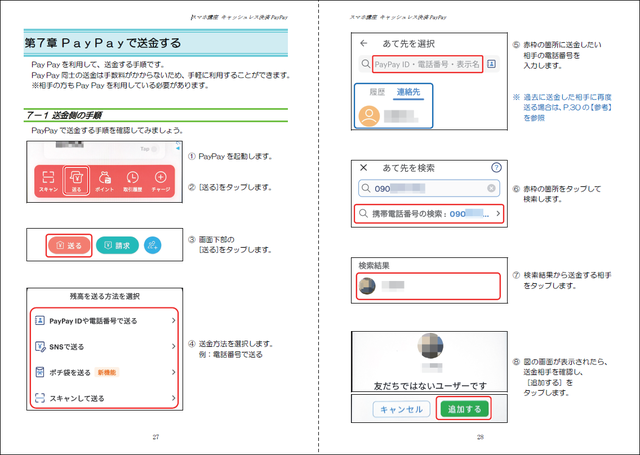Image resolution: width=640 pixels, height=455 pixels.
Task: Switch to the 連絡先 tab
Action: tap(409, 92)
